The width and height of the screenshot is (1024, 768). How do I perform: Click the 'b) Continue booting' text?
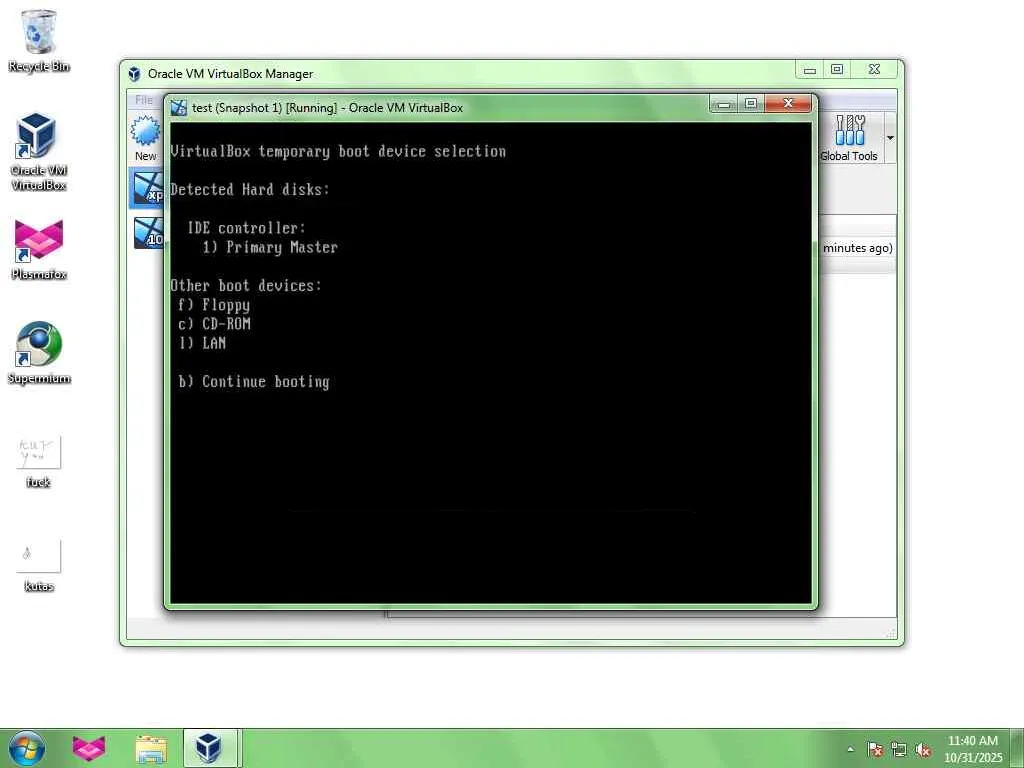tap(254, 382)
